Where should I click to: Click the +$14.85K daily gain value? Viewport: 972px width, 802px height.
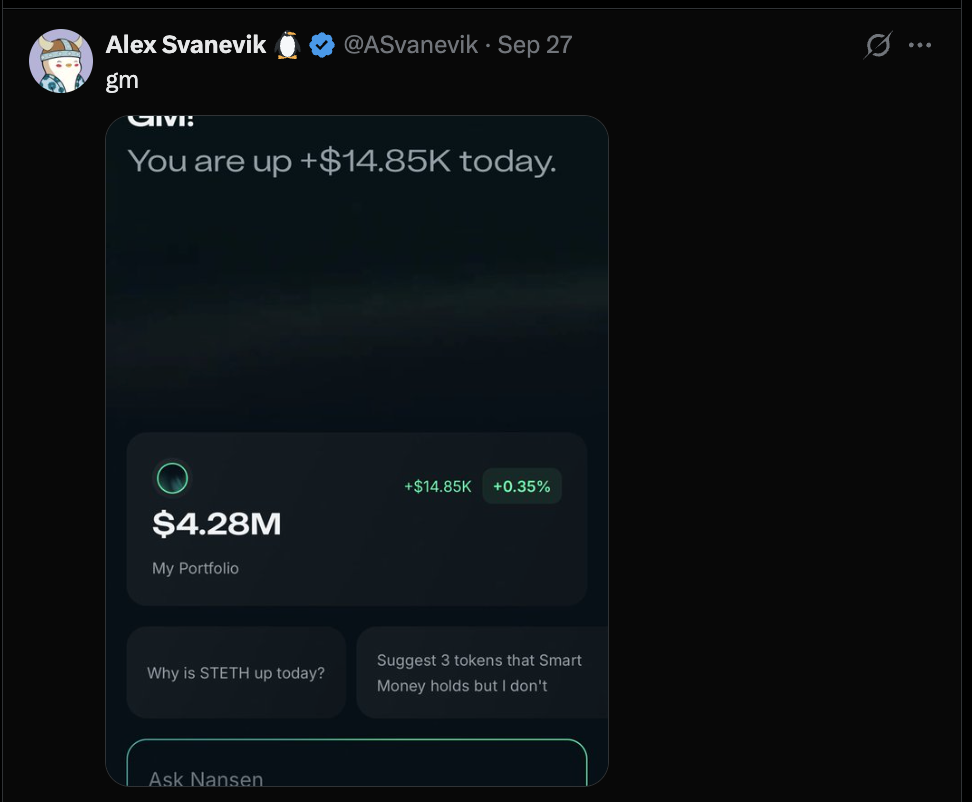[438, 487]
